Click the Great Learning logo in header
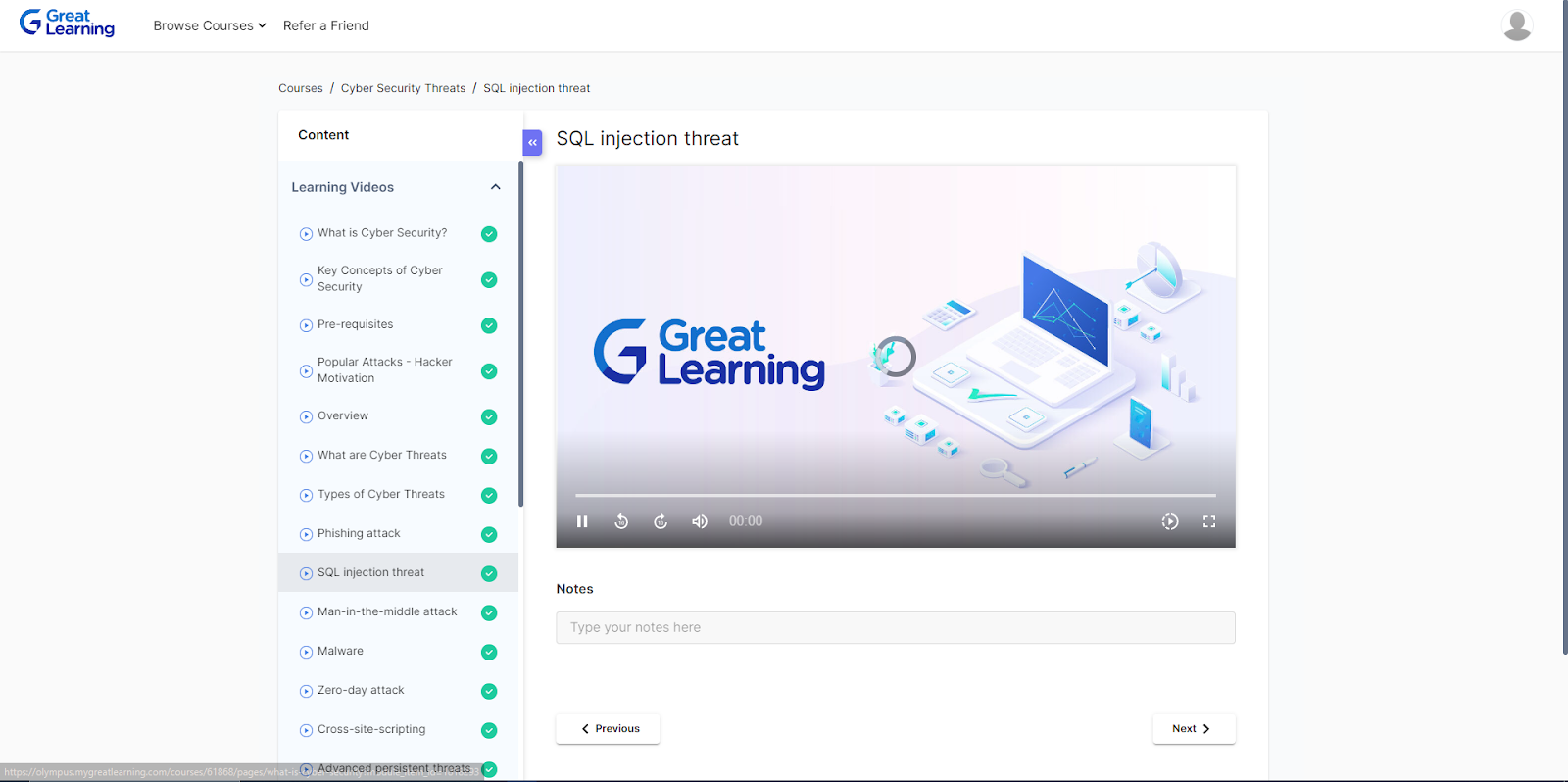Image resolution: width=1568 pixels, height=782 pixels. (x=67, y=24)
